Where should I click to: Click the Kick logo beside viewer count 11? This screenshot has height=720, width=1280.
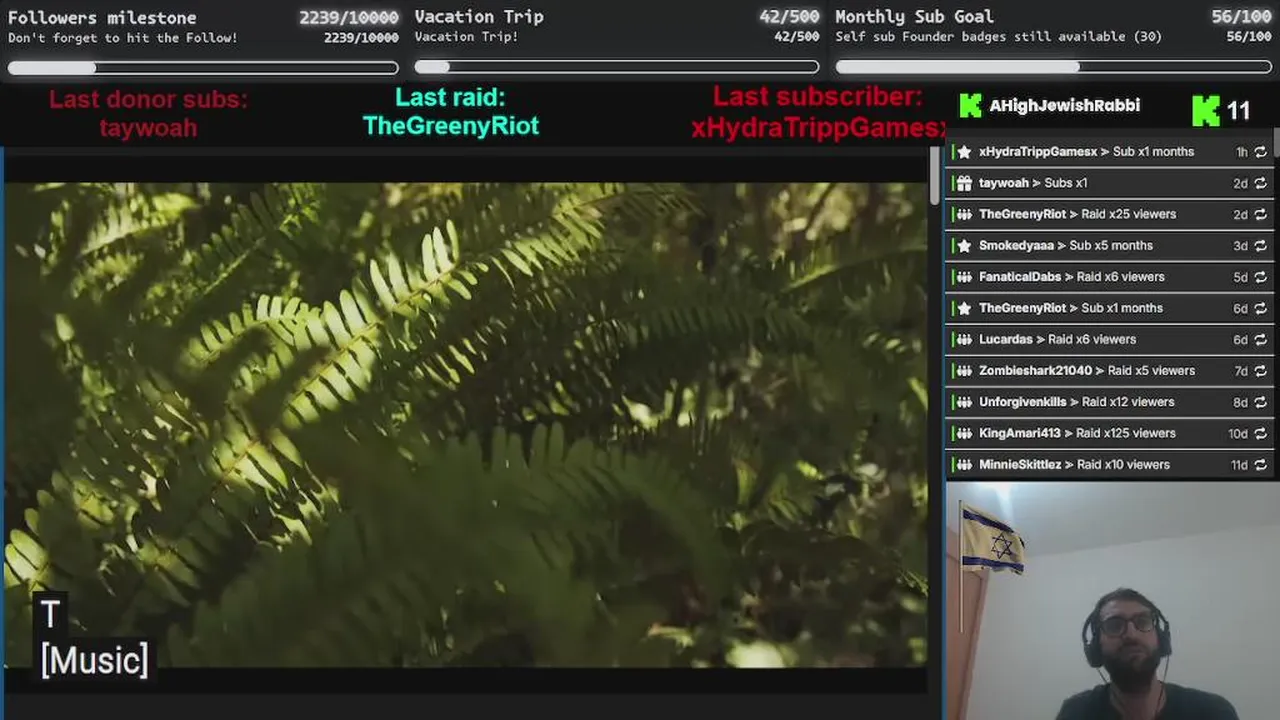point(1206,110)
